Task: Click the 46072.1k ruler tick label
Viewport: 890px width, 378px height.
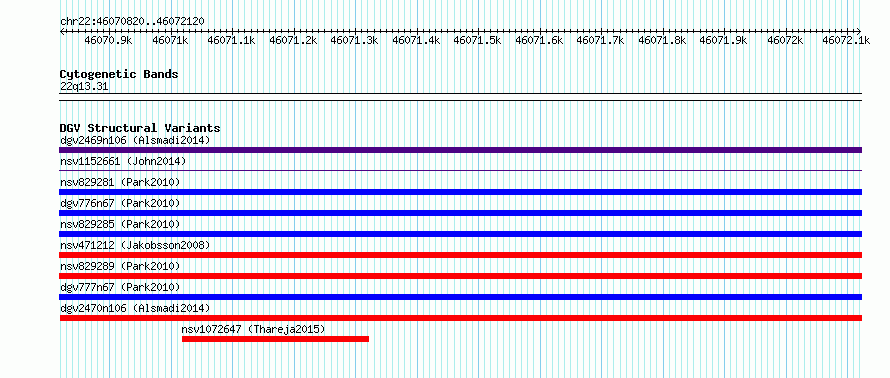Action: pyautogui.click(x=846, y=40)
